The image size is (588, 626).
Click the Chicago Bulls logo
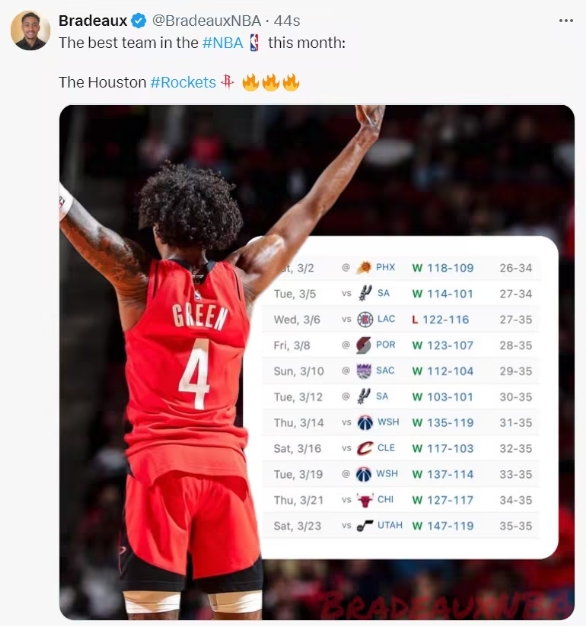(364, 500)
